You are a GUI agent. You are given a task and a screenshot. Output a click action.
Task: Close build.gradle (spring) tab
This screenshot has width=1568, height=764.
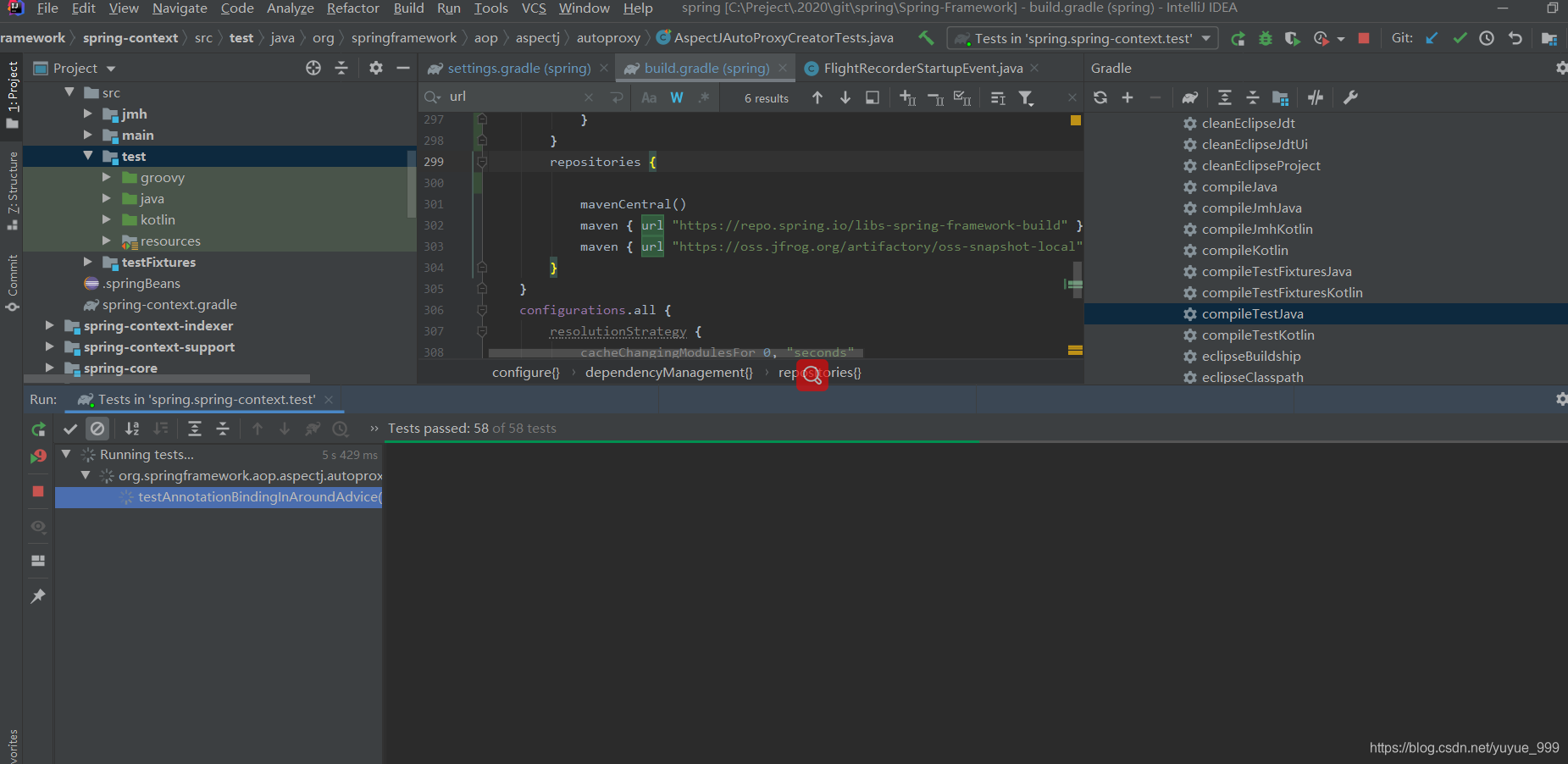coord(783,68)
